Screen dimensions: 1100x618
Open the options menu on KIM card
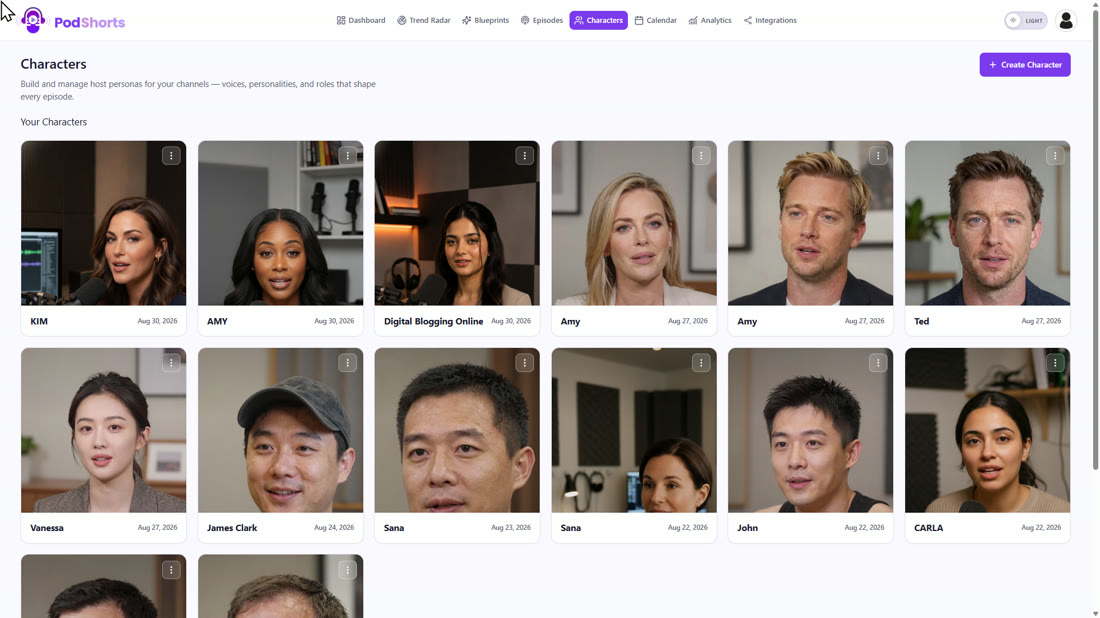tap(171, 156)
